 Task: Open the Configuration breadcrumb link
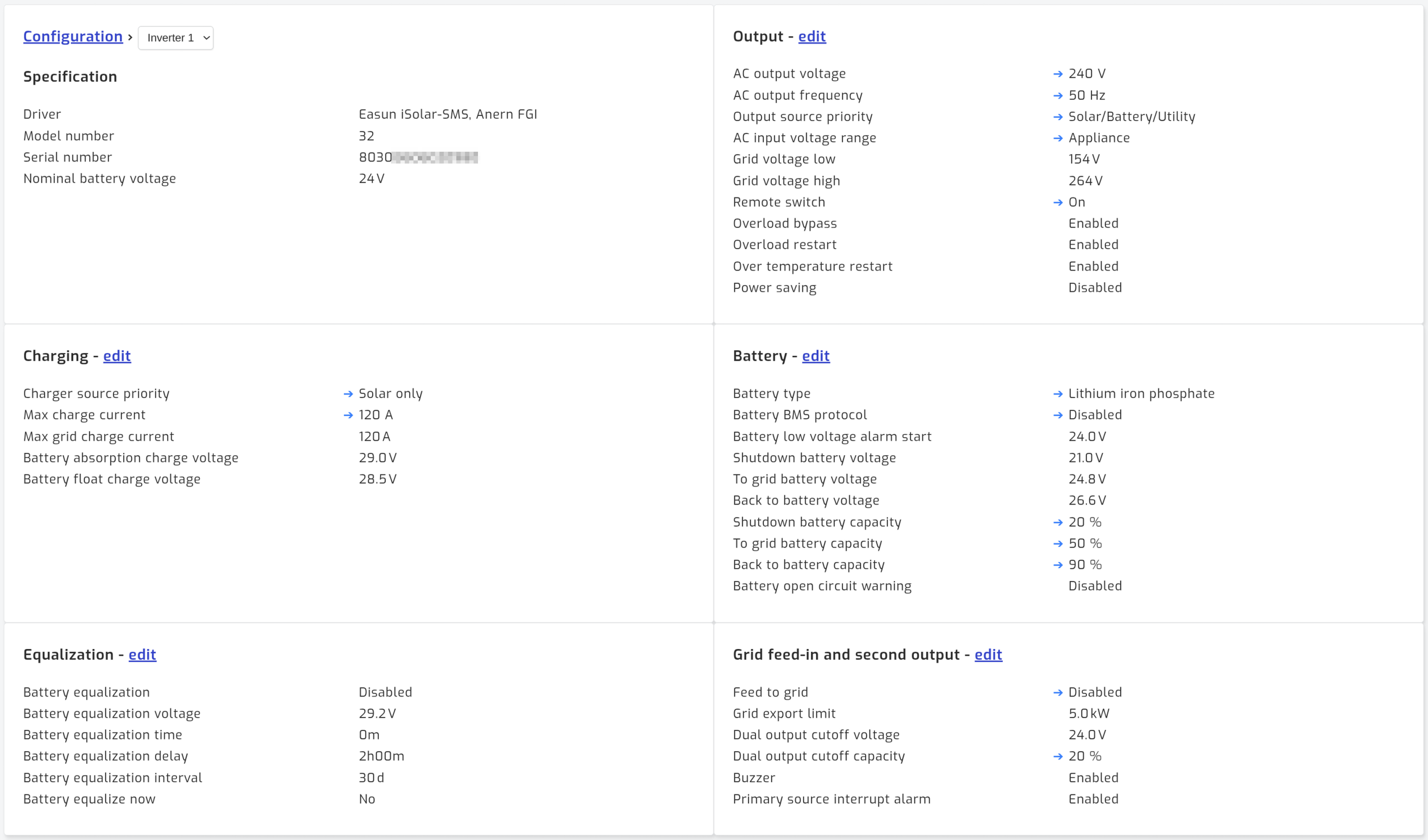click(x=73, y=36)
